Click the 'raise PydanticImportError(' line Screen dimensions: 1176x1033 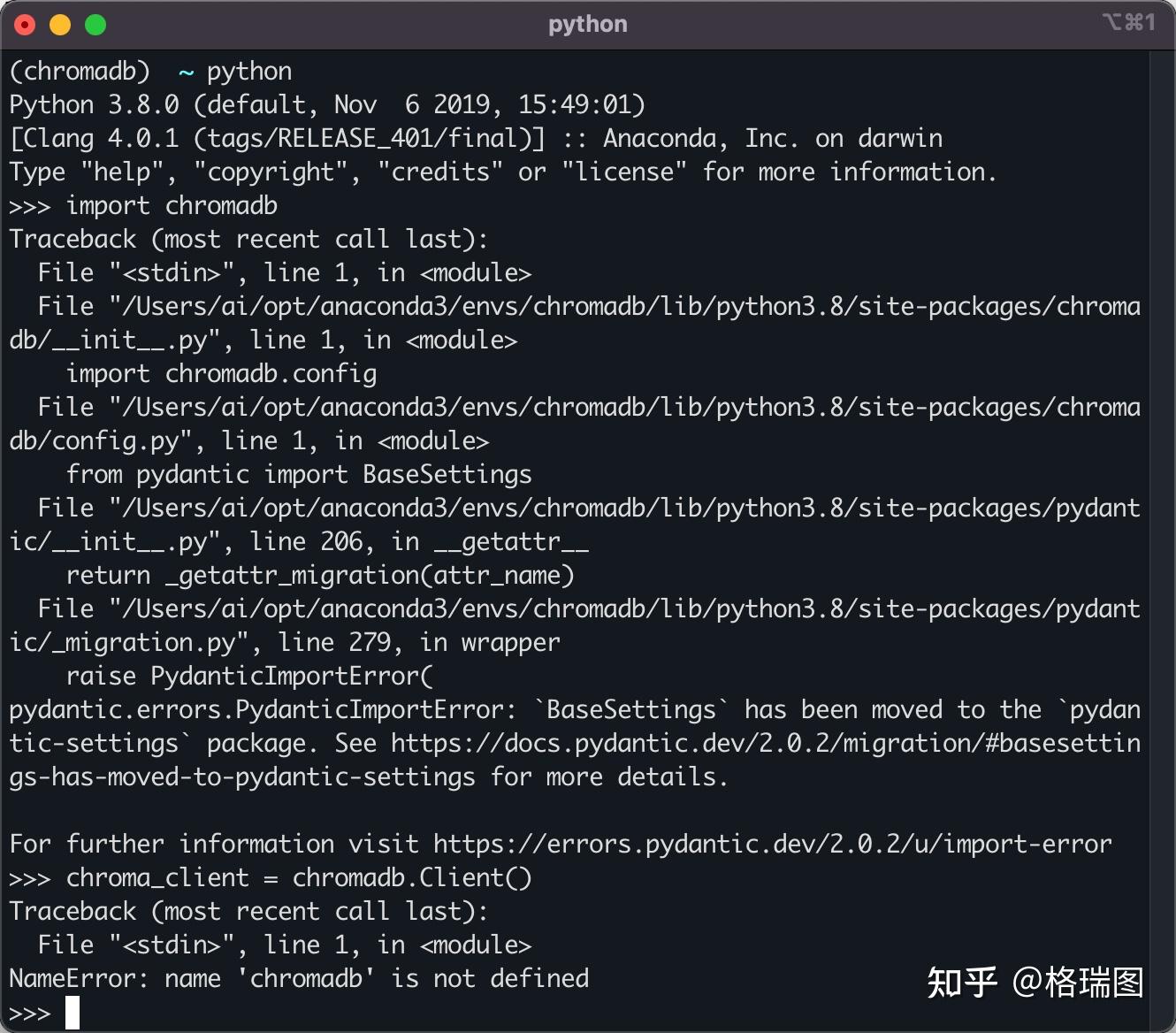click(x=249, y=677)
